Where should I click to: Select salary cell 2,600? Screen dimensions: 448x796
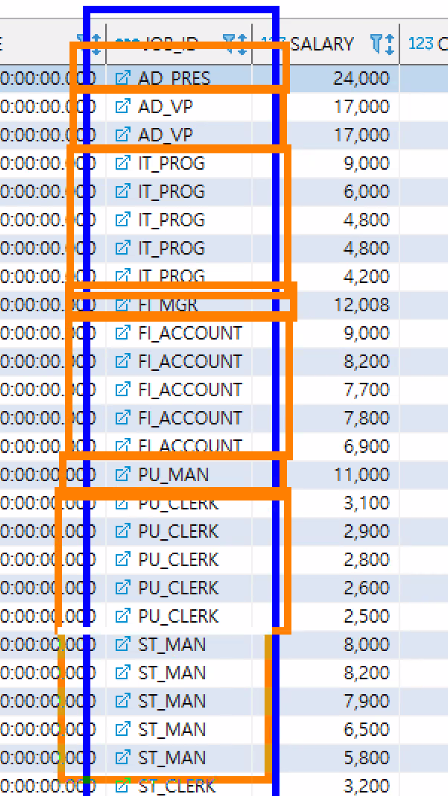point(326,588)
